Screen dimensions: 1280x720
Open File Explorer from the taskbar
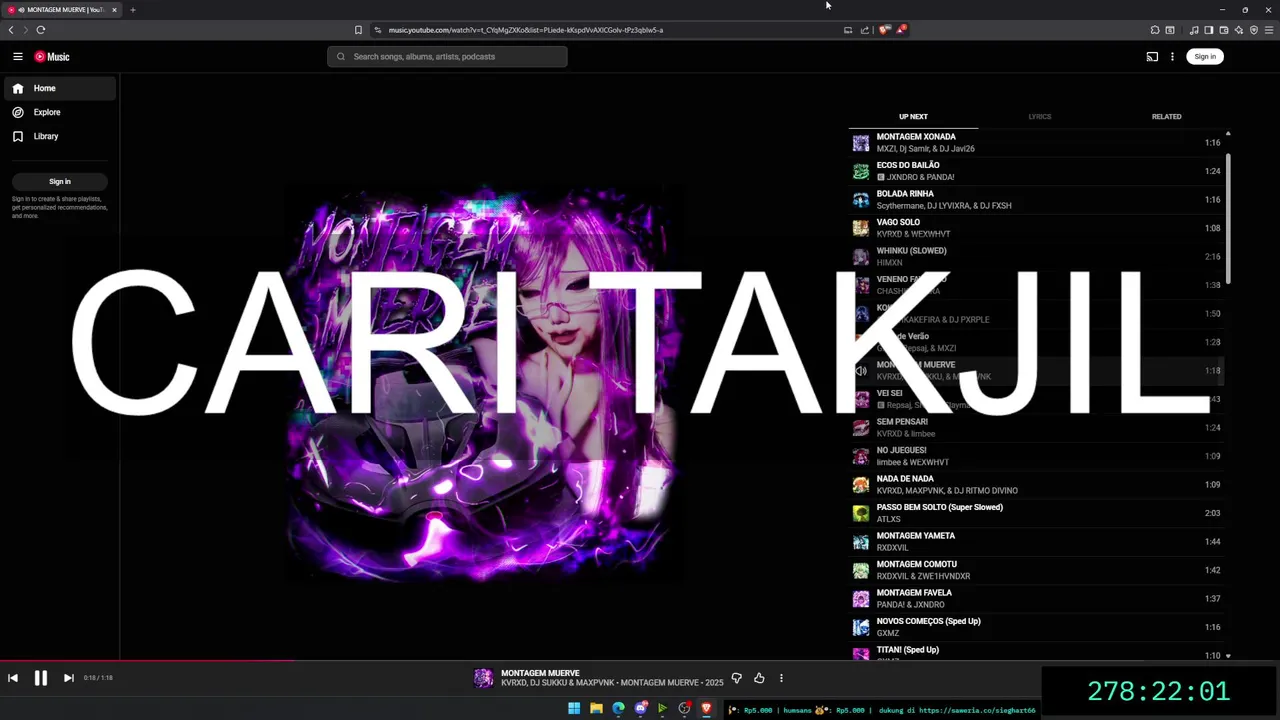596,709
